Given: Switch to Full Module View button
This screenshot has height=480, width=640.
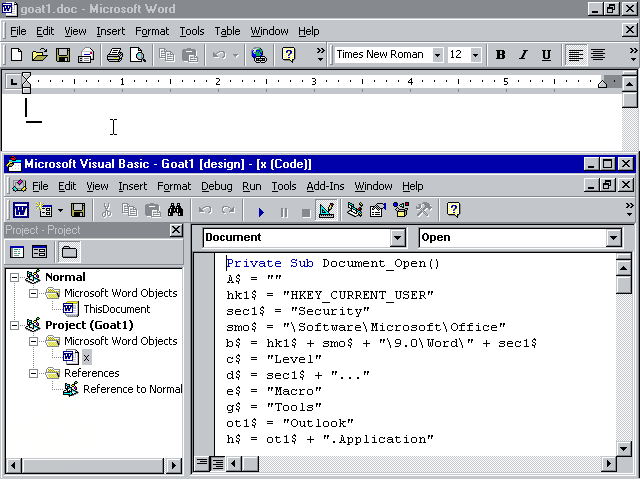Looking at the screenshot, I should [x=218, y=463].
